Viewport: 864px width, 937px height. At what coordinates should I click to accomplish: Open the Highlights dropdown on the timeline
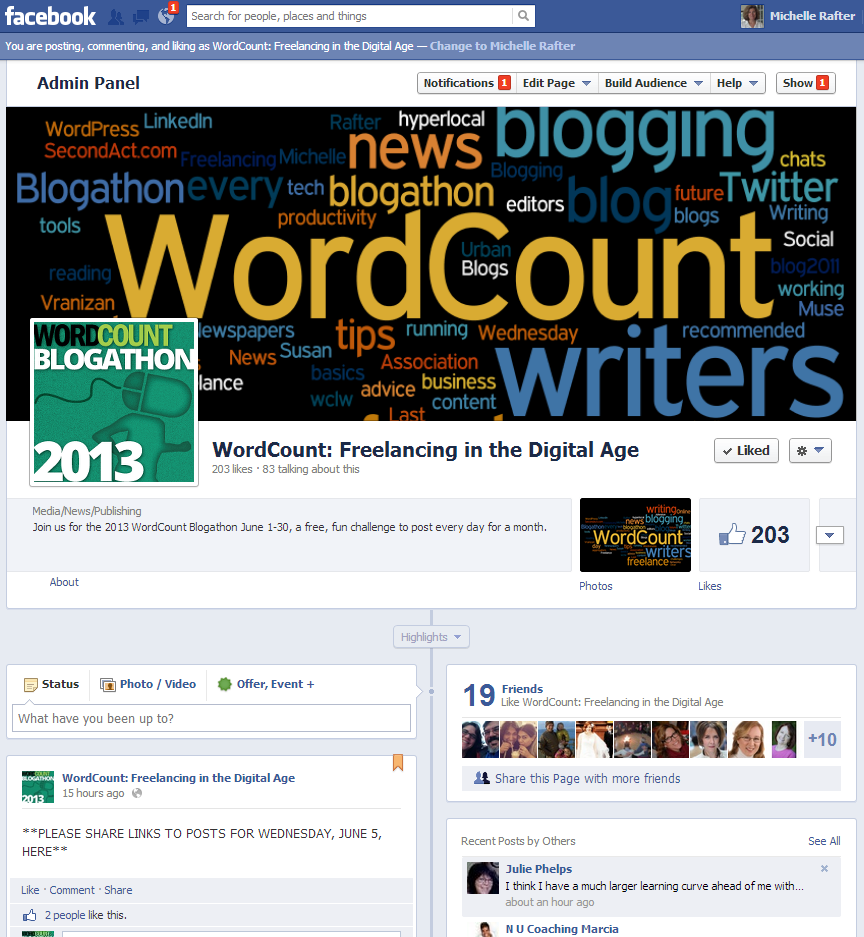[x=431, y=637]
